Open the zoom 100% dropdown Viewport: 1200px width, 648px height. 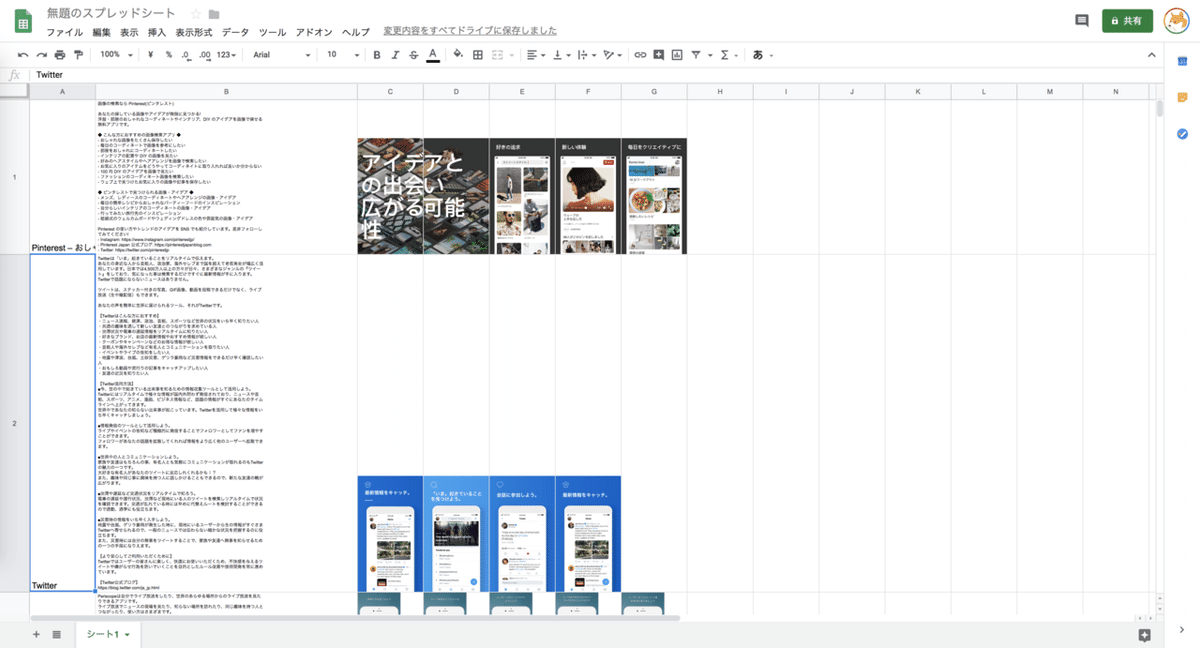(115, 54)
